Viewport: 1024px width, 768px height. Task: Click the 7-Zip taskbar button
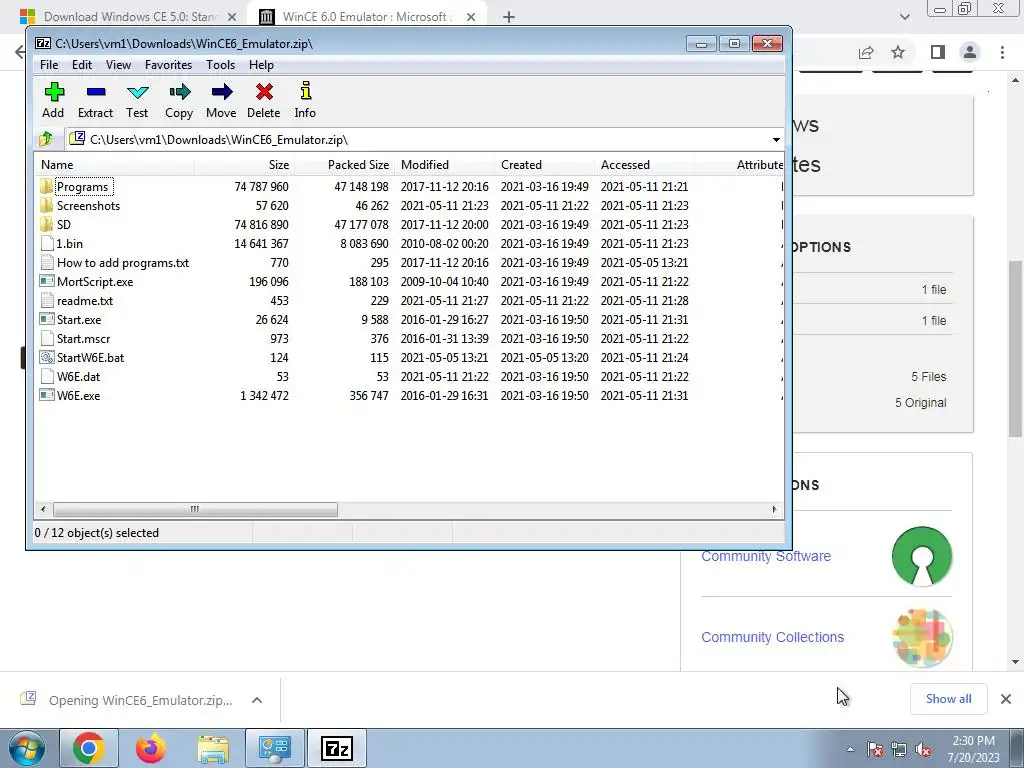(336, 748)
